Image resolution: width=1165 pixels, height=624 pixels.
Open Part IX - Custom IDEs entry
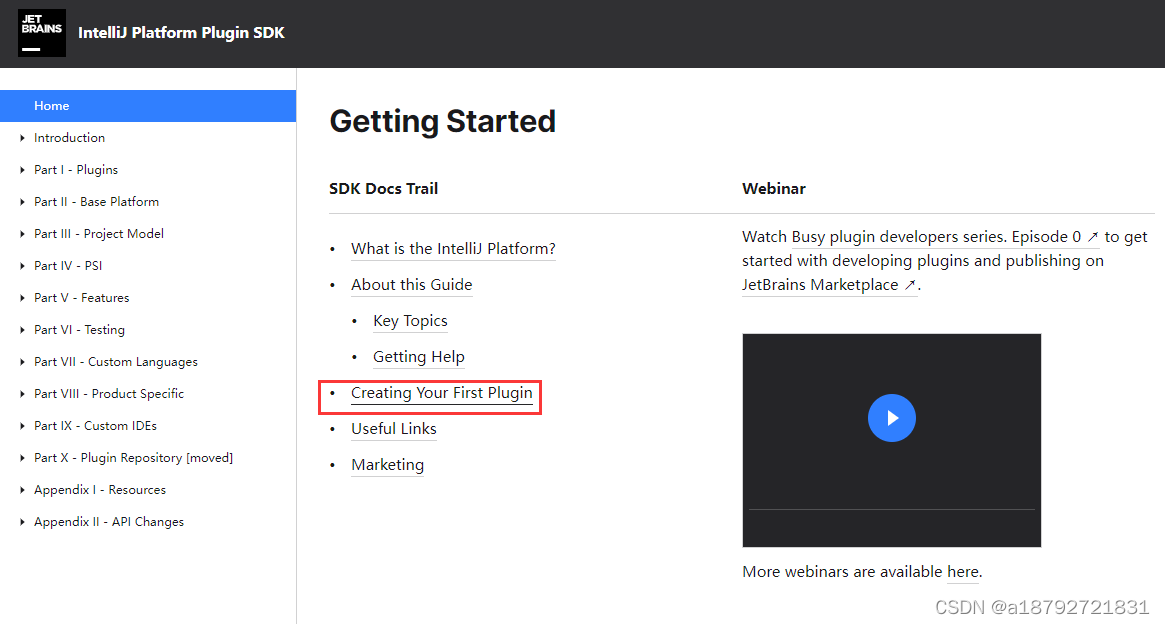pyautogui.click(x=95, y=426)
